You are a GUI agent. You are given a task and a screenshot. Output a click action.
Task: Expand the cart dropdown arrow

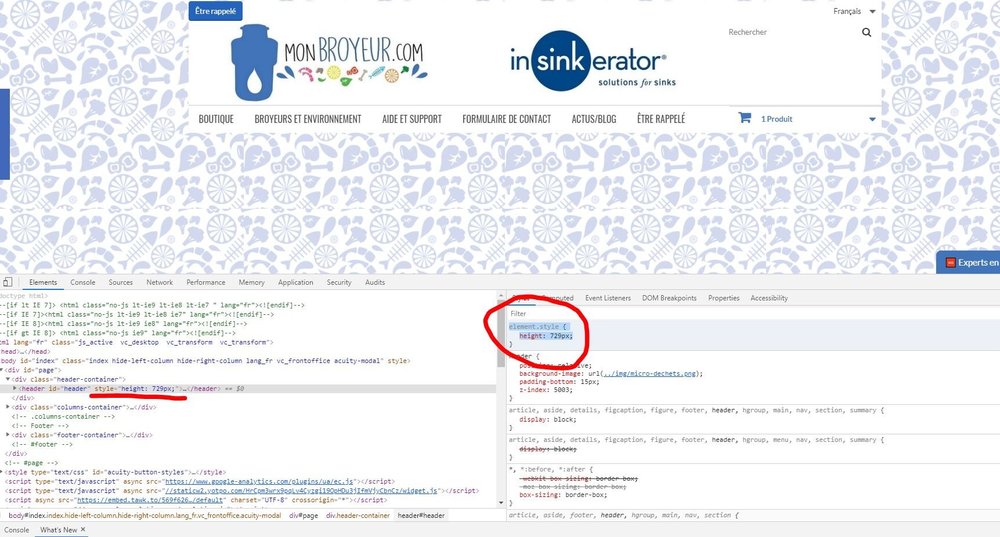872,119
